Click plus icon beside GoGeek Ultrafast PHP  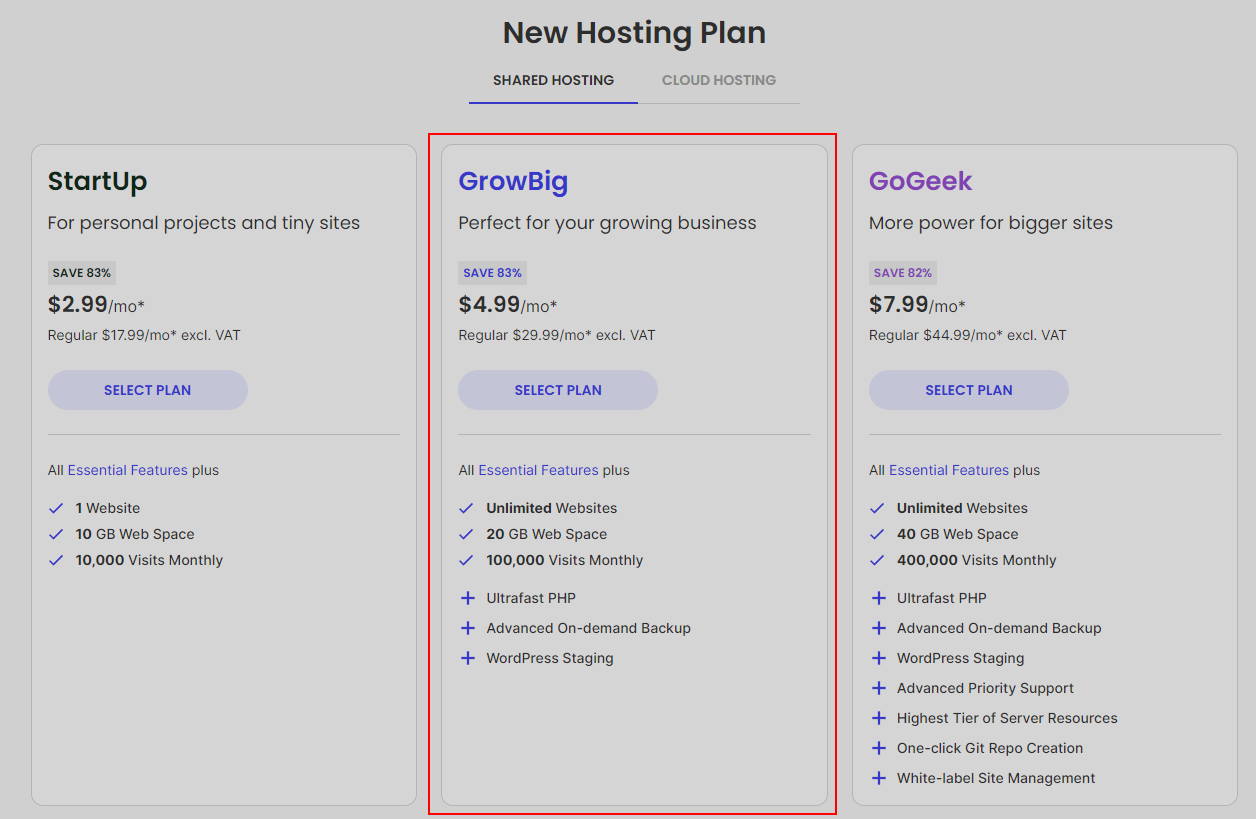point(878,598)
